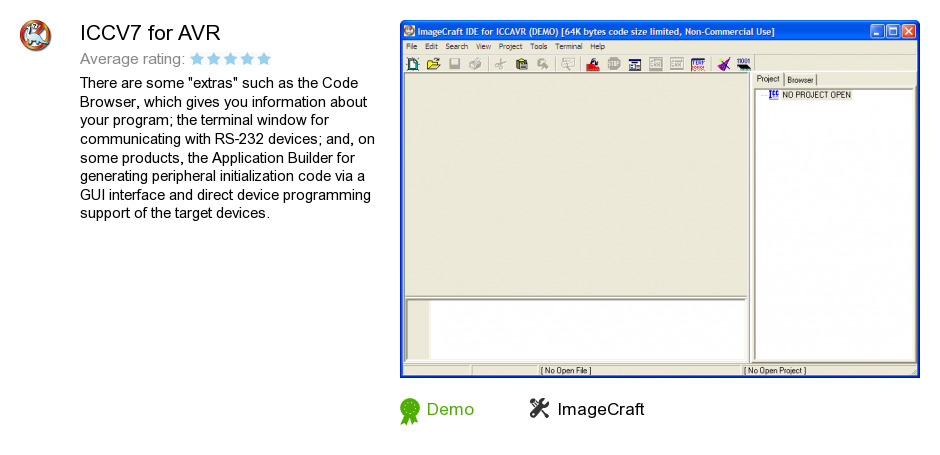Click the No Open File status entry
This screenshot has height=455, width=940.
pos(566,370)
